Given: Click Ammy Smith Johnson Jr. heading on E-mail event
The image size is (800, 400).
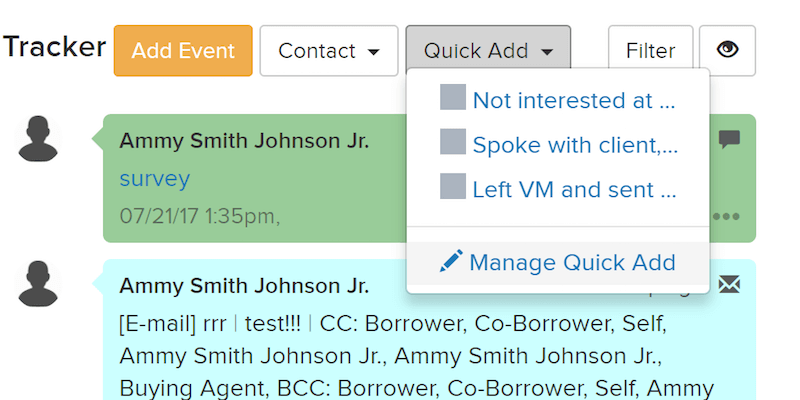Looking at the screenshot, I should (x=244, y=286).
